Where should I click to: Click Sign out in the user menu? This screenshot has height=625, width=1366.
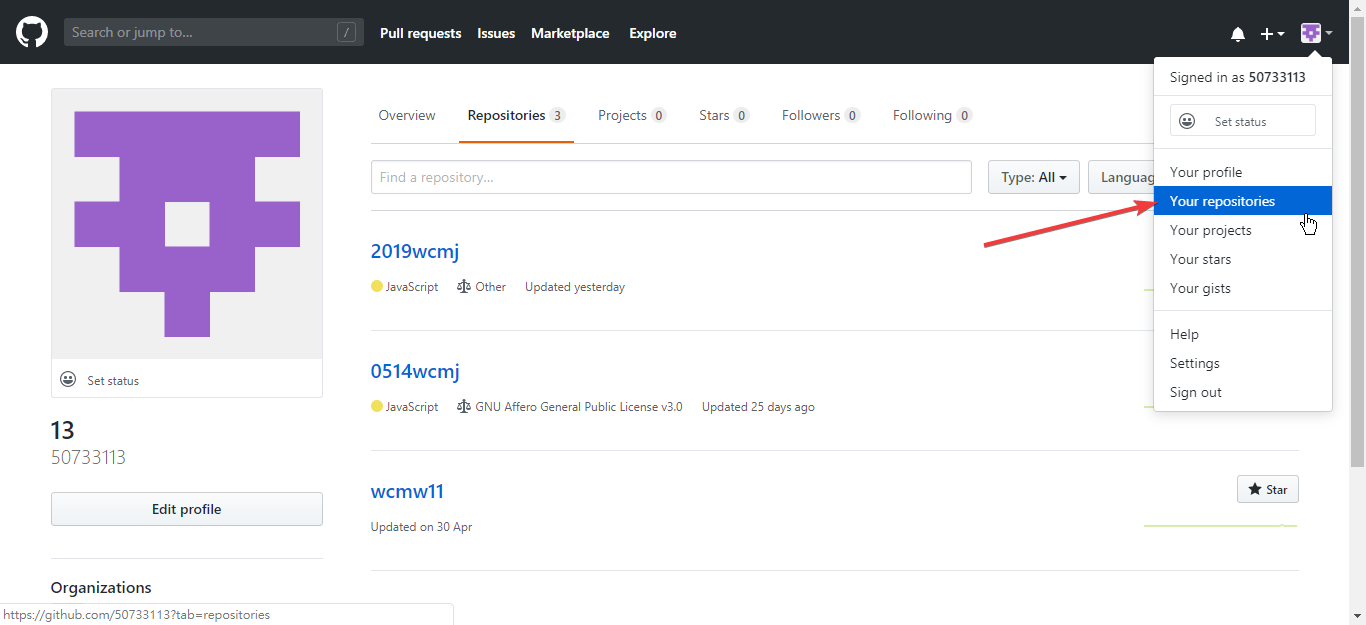pyautogui.click(x=1243, y=392)
